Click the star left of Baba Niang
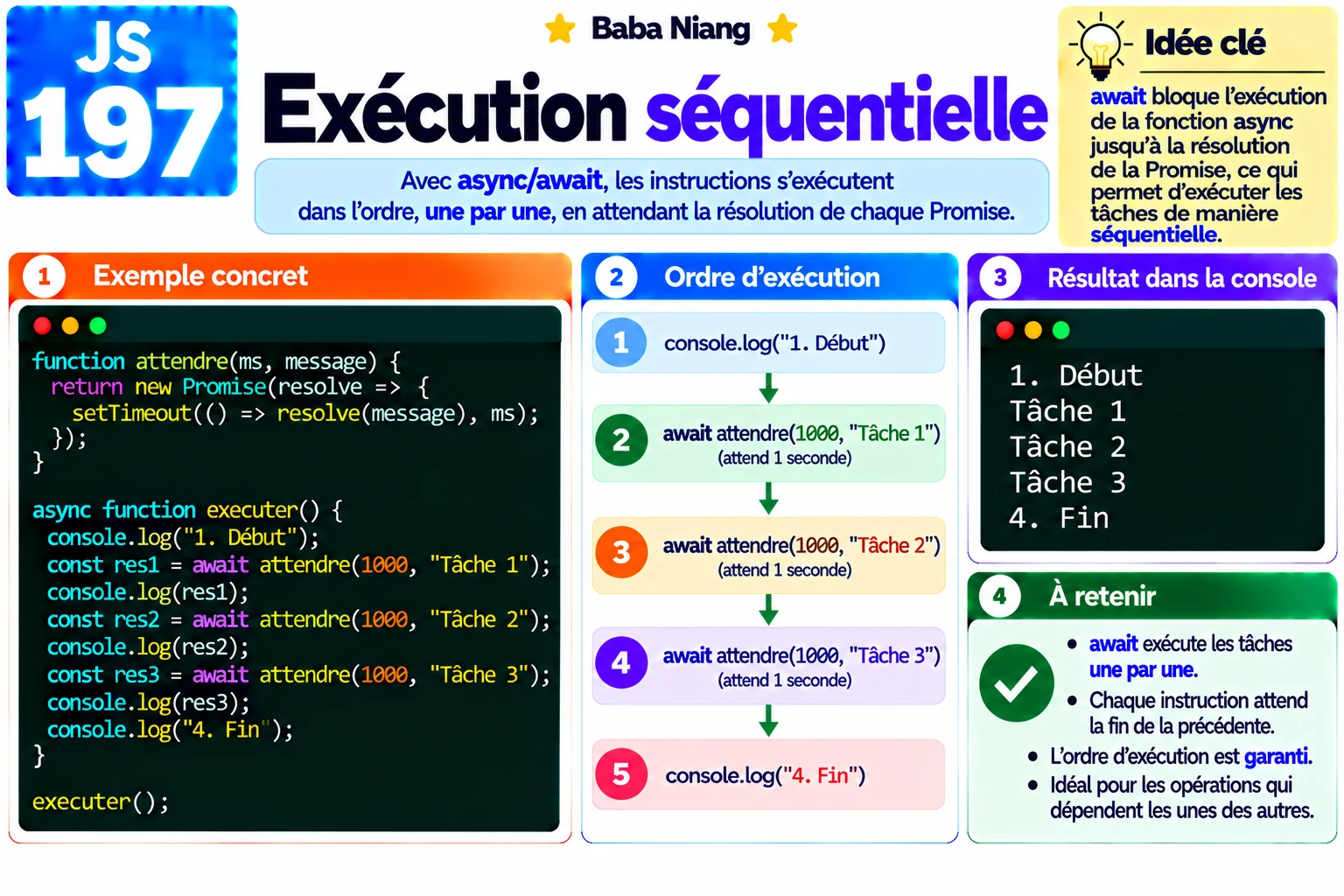Image resolution: width=1344 pixels, height=896 pixels. coord(560,29)
